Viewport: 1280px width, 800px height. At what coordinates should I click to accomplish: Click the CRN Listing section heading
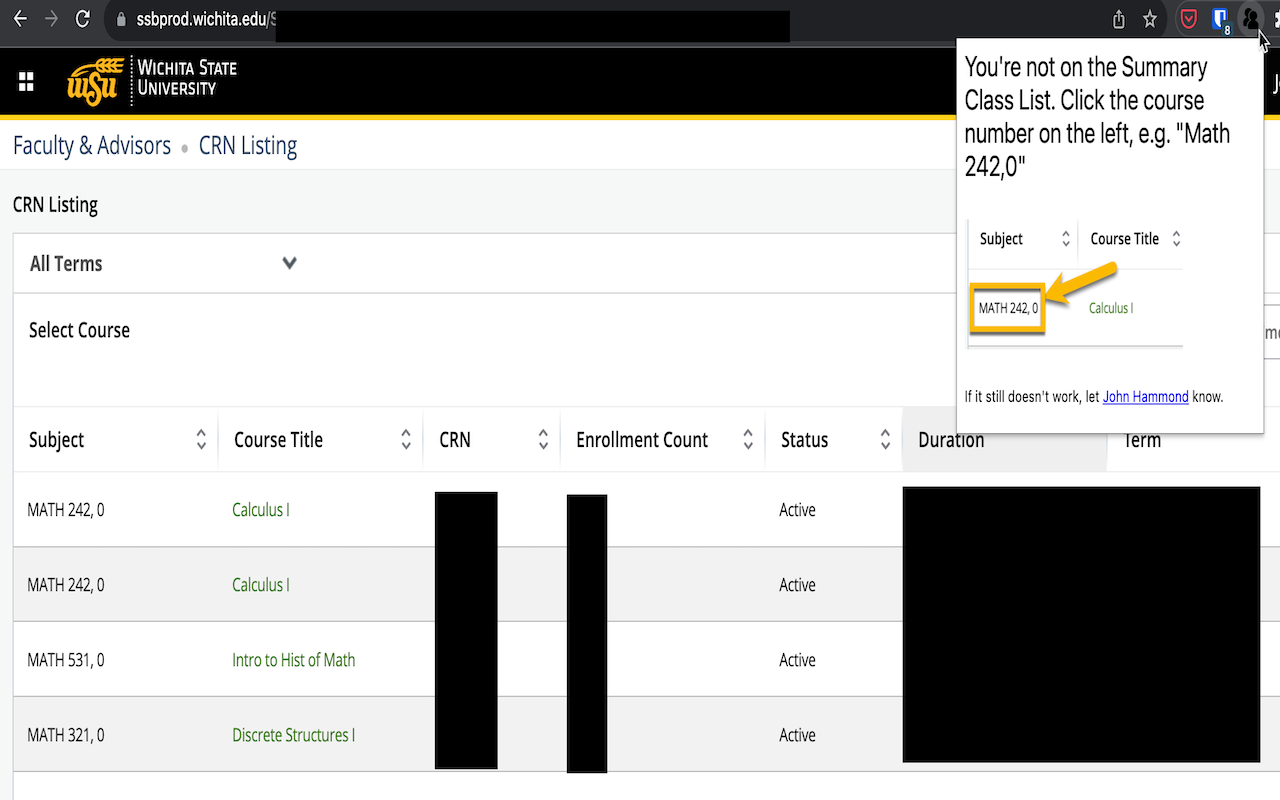(x=55, y=205)
